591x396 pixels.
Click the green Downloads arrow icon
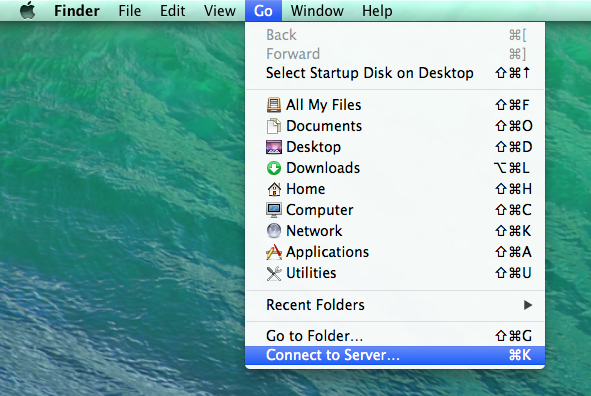coord(274,168)
